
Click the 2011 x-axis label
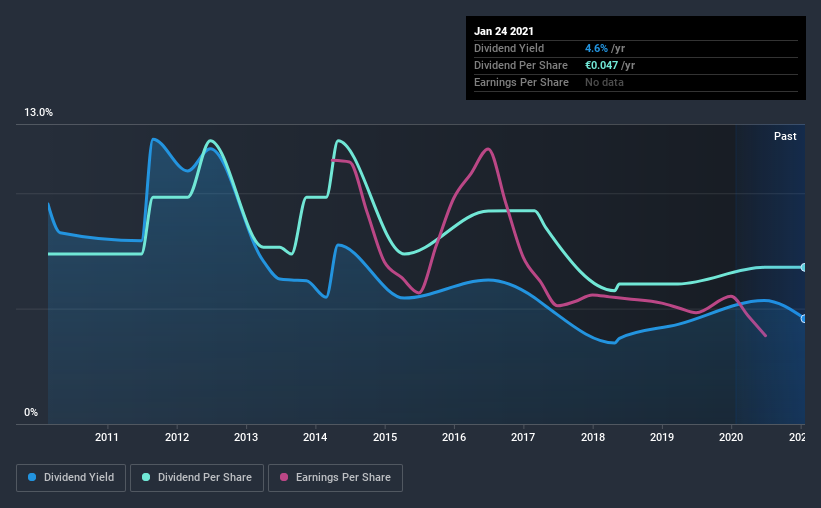pos(107,437)
